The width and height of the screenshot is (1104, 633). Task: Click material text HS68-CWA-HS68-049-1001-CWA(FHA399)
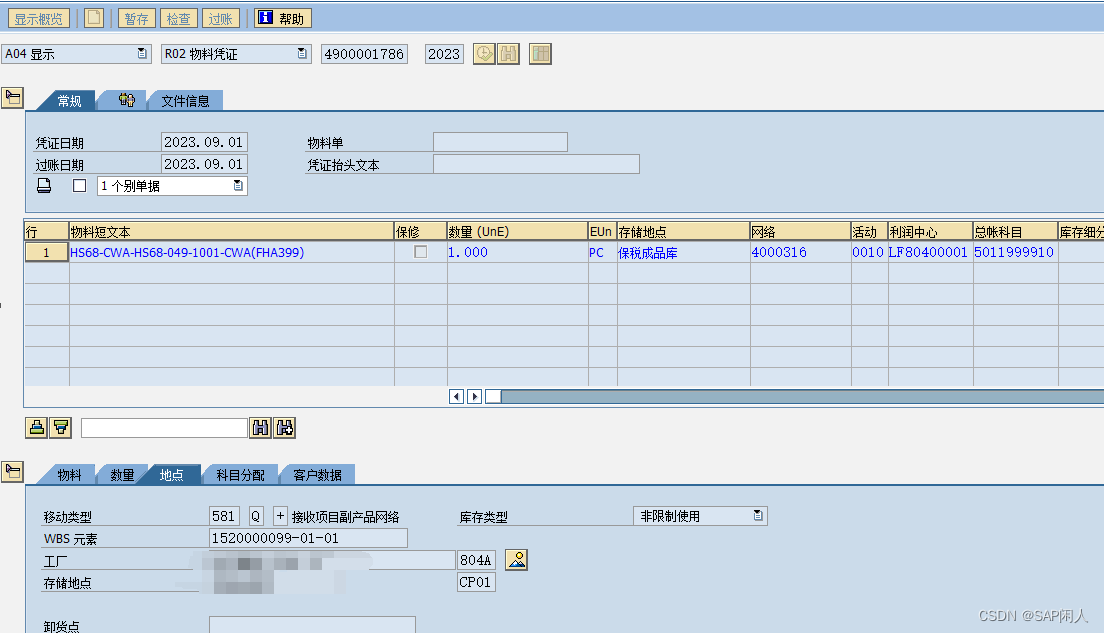187,252
